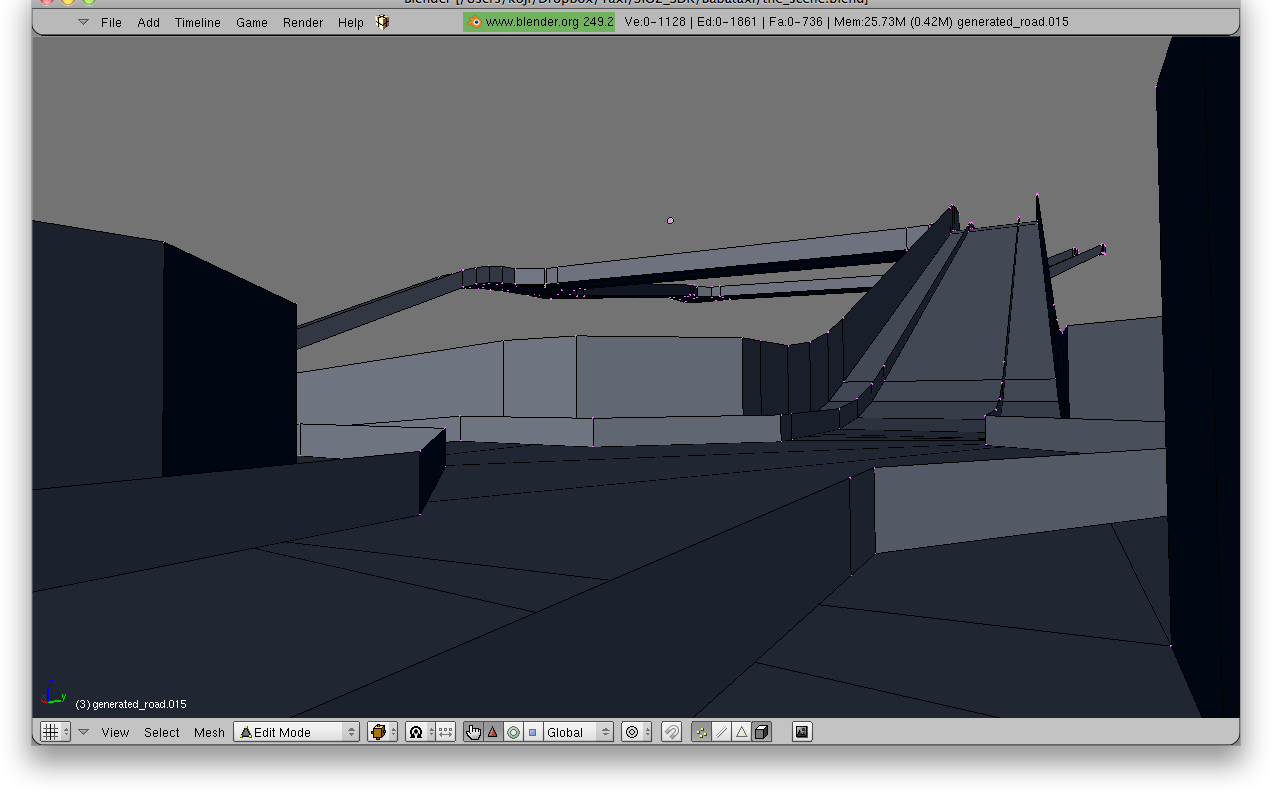1280x800 pixels.
Task: Open the window type grid icon selector
Action: tap(55, 732)
